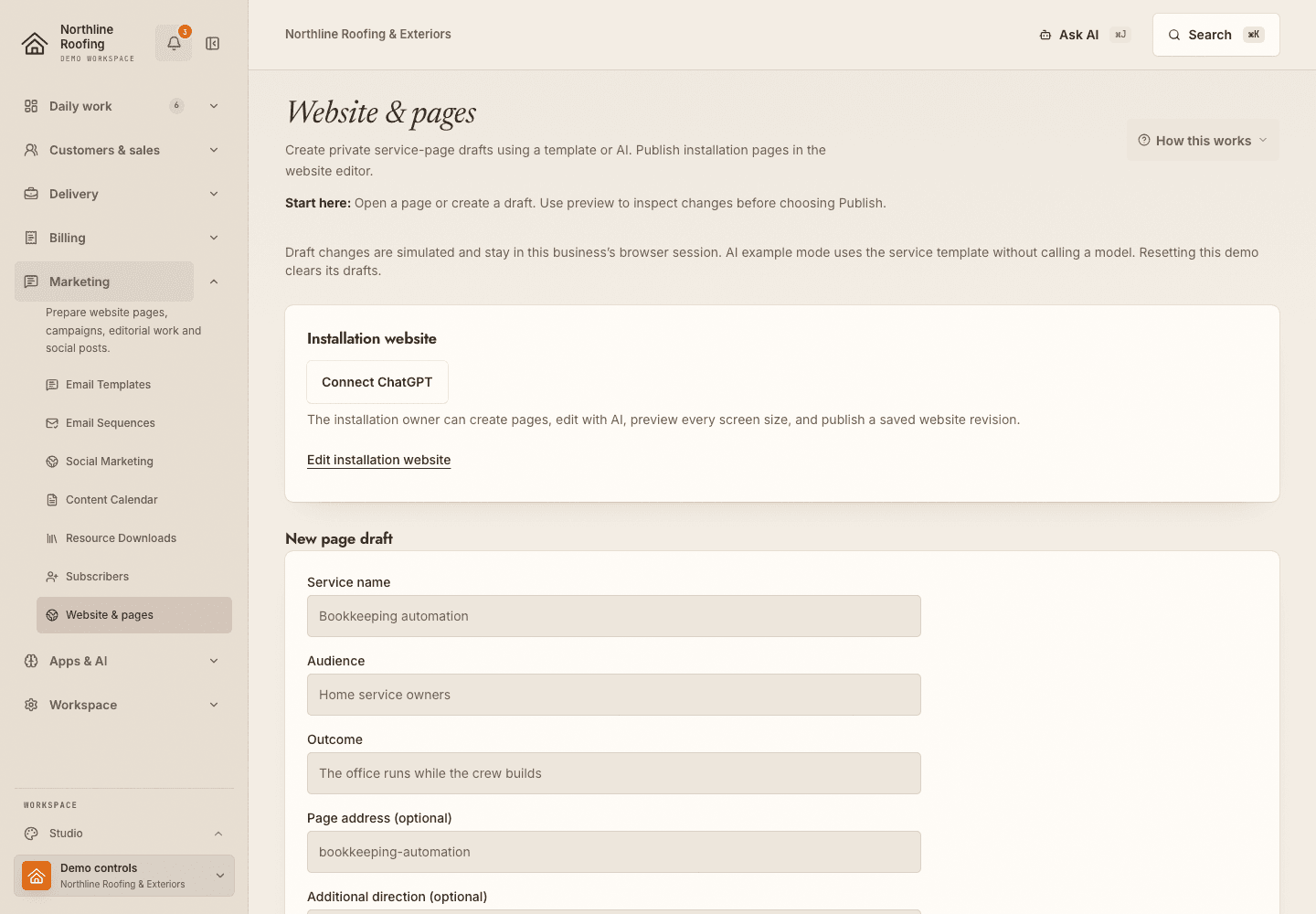Screen dimensions: 1316x914
Task: Collapse the Studio section chevron
Action: (218, 834)
